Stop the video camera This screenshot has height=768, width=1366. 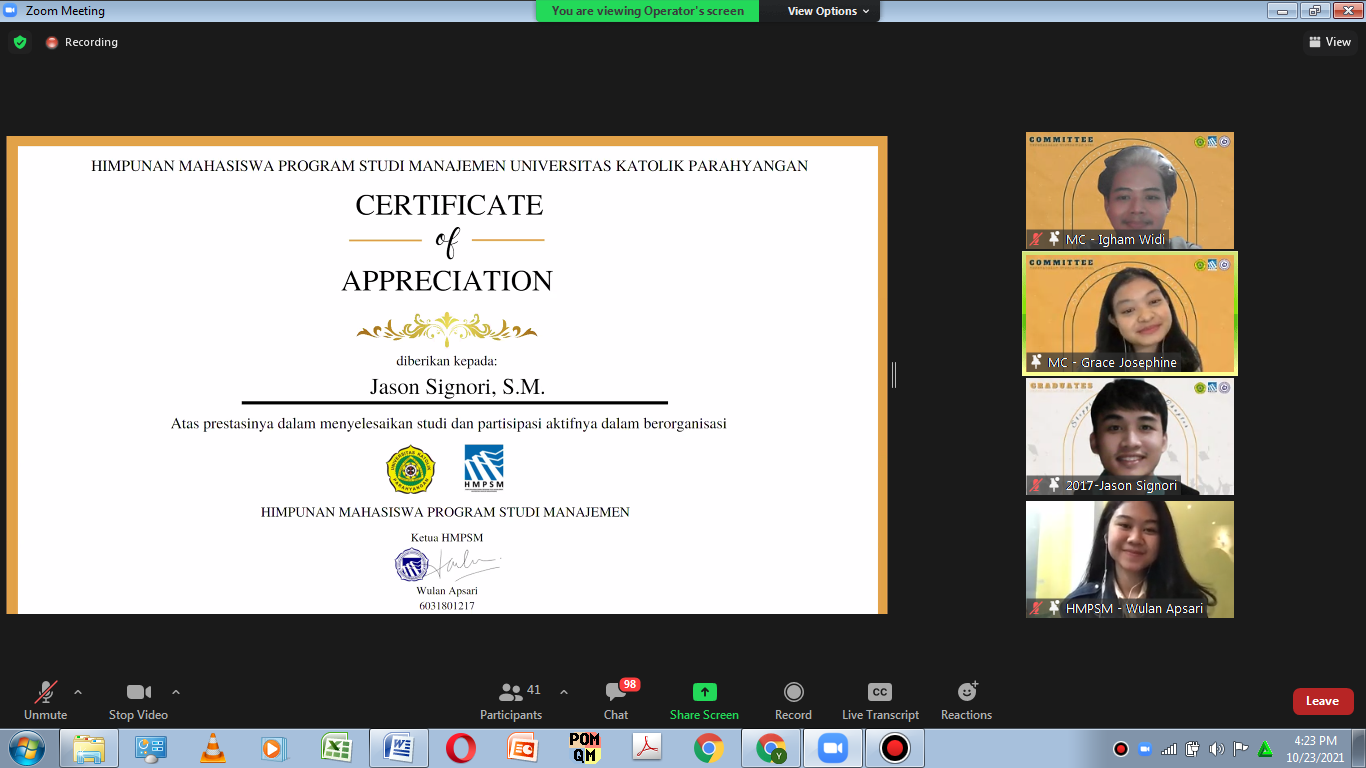click(138, 699)
